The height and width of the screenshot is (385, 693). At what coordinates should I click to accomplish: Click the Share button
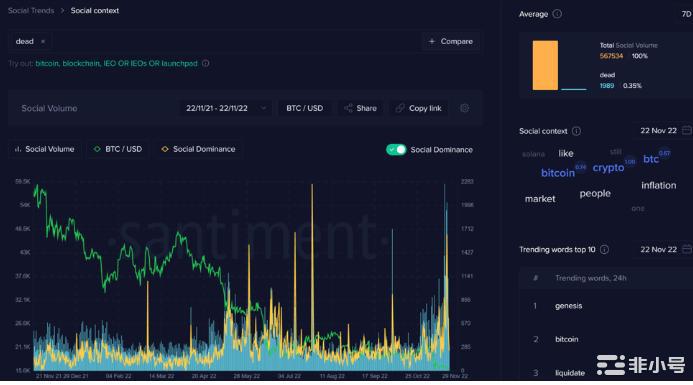[361, 108]
